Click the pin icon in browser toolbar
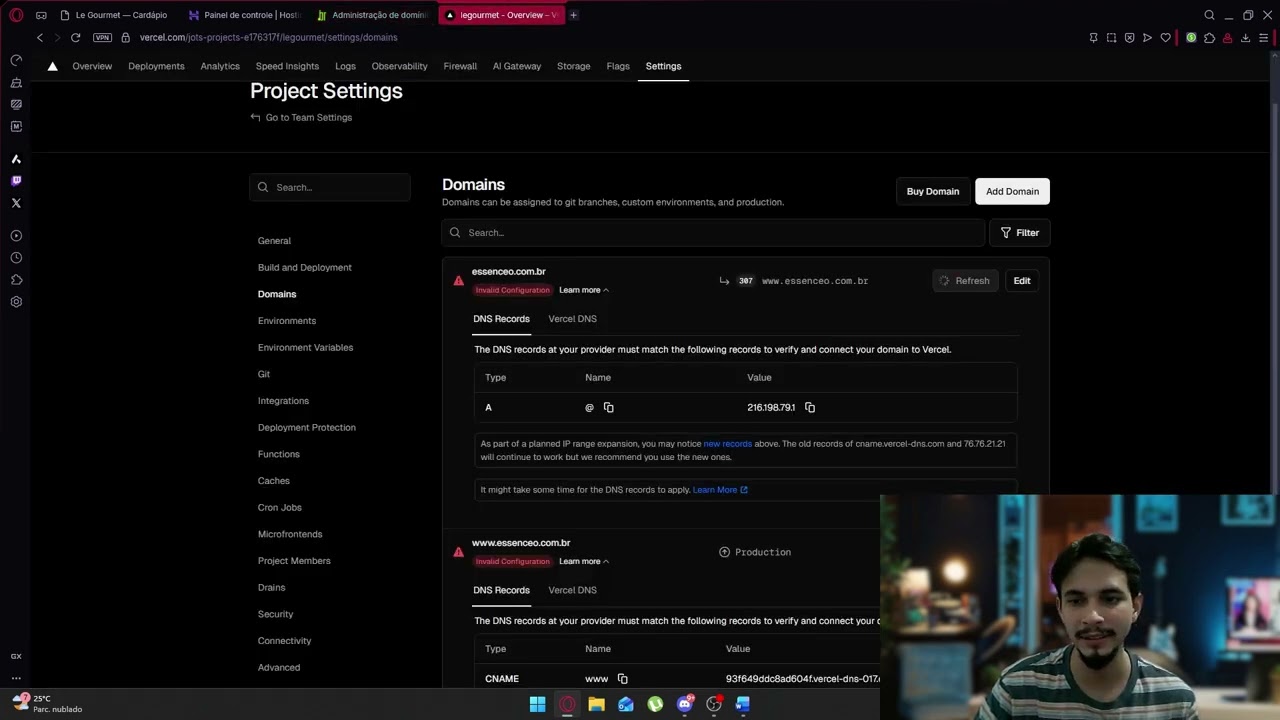Image resolution: width=1280 pixels, height=720 pixels. (1093, 38)
